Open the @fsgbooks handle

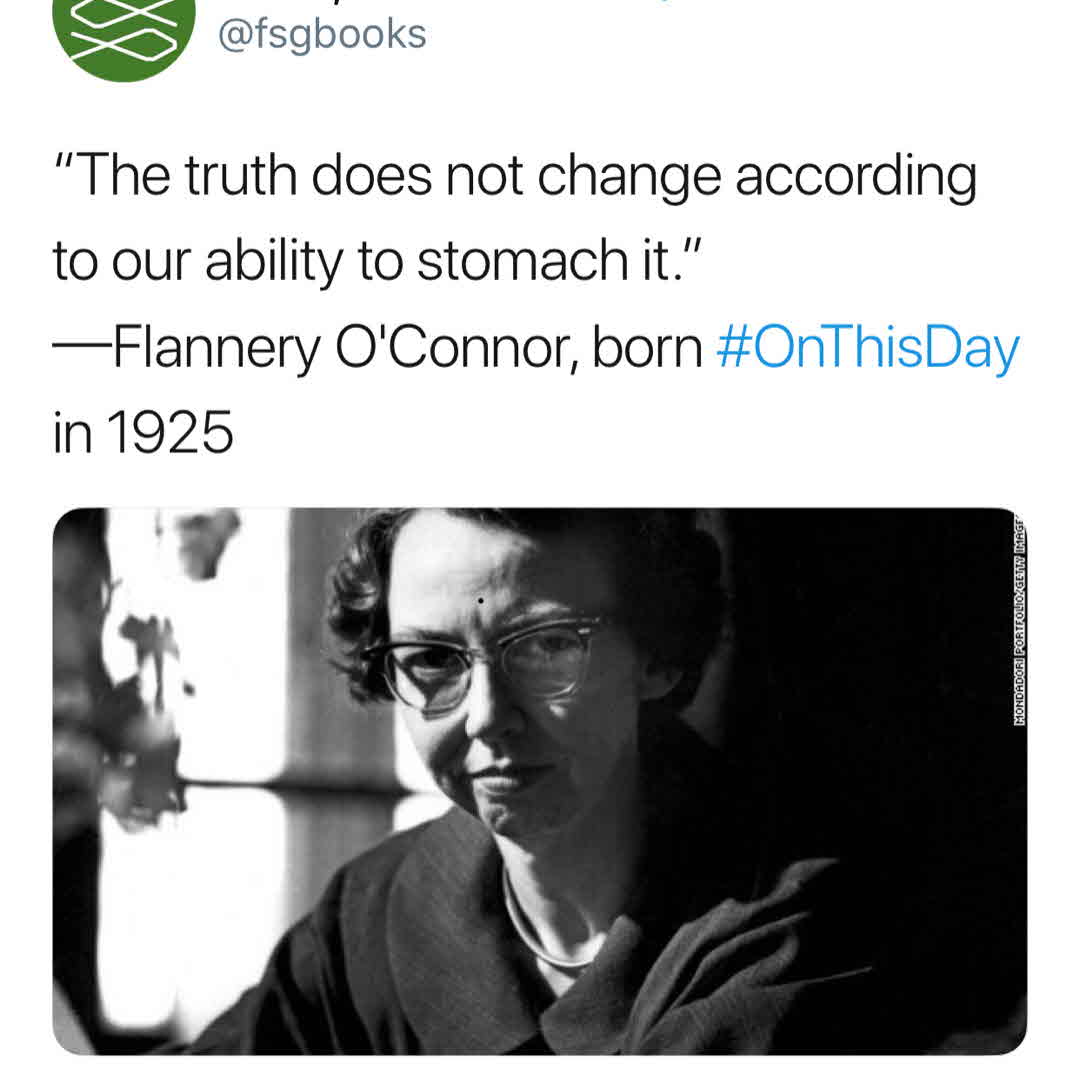click(322, 34)
